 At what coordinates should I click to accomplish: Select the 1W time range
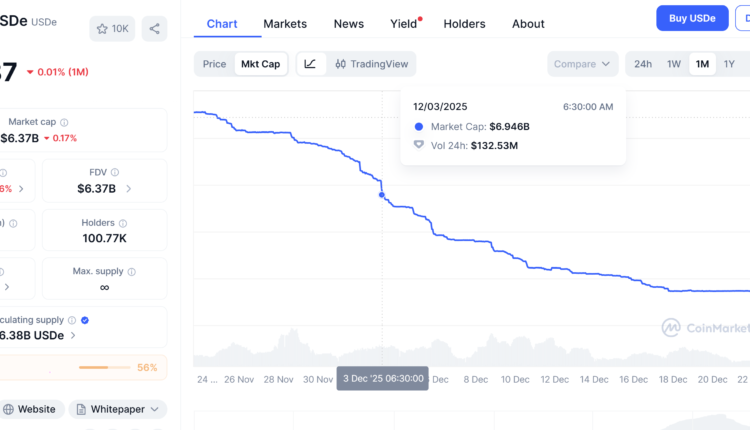(674, 64)
